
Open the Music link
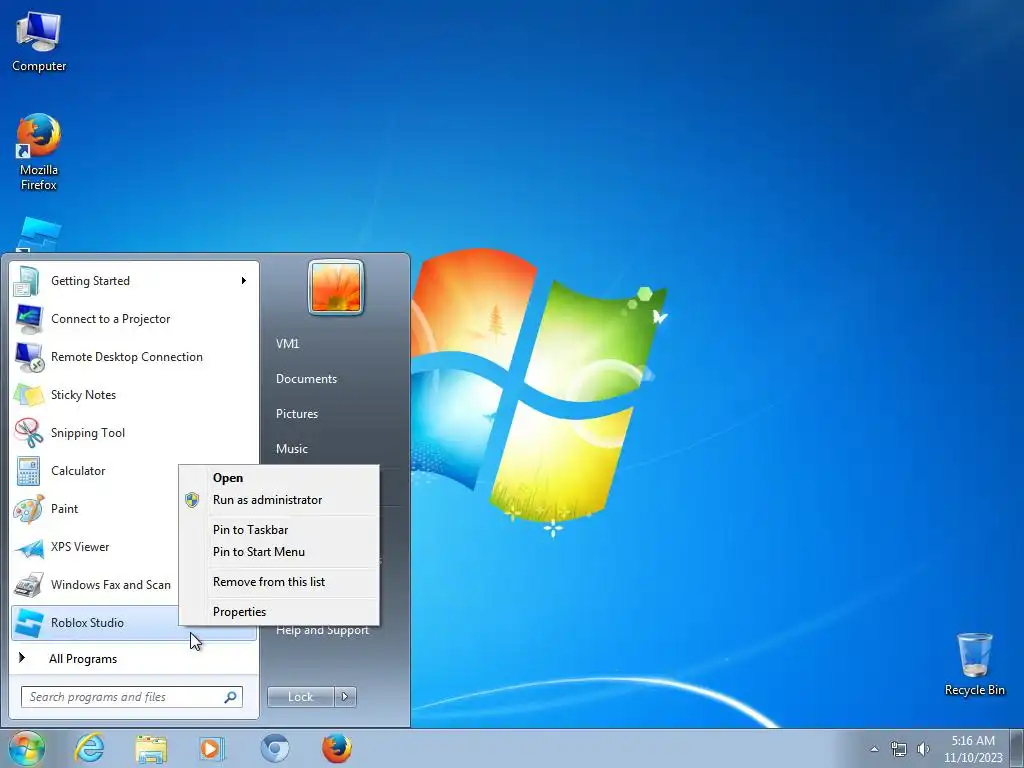[x=291, y=449]
